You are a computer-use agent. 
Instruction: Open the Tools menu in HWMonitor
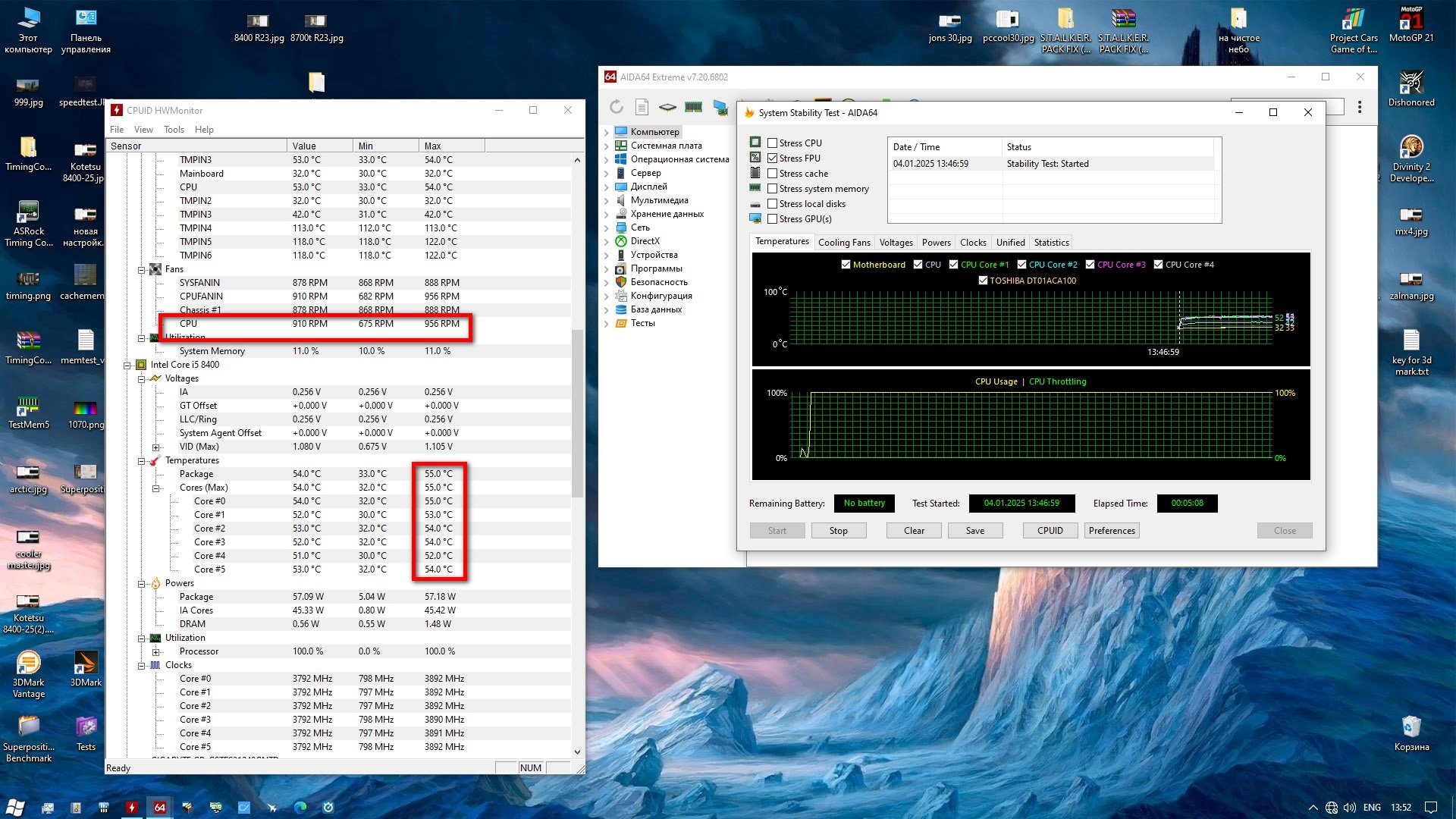point(174,130)
